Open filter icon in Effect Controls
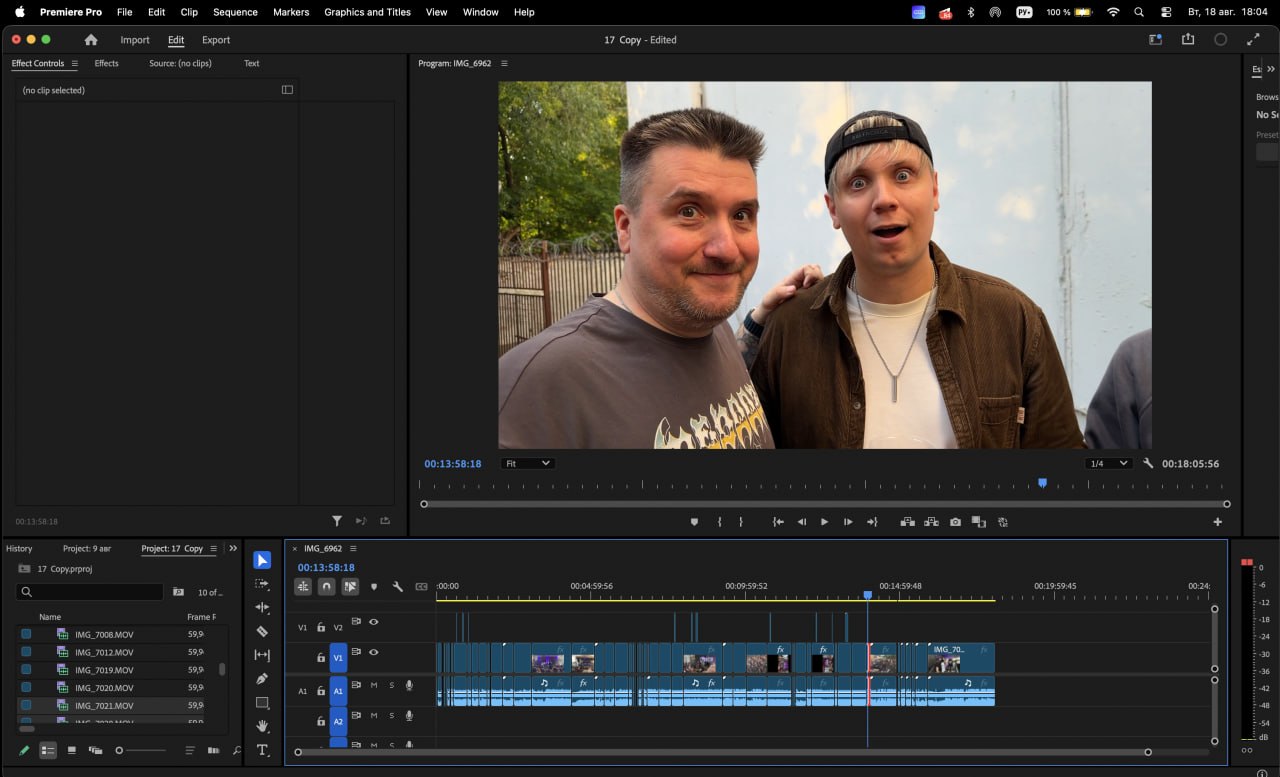Screen dimensions: 1280x777 click(x=337, y=521)
